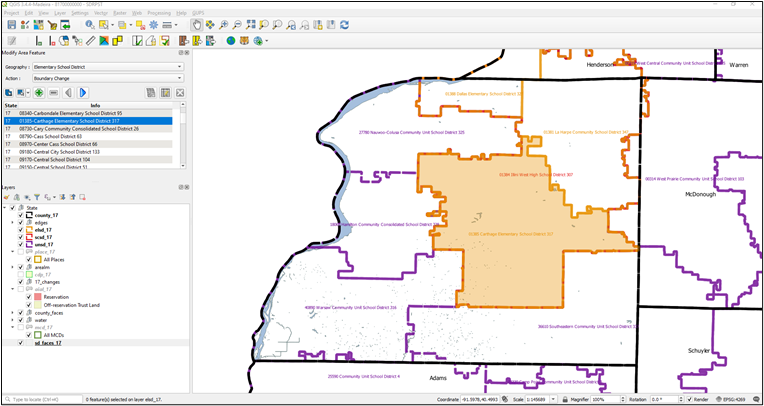Viewport: 764px width, 406px height.
Task: Toggle visibility of the edges layer
Action: pyautogui.click(x=20, y=222)
